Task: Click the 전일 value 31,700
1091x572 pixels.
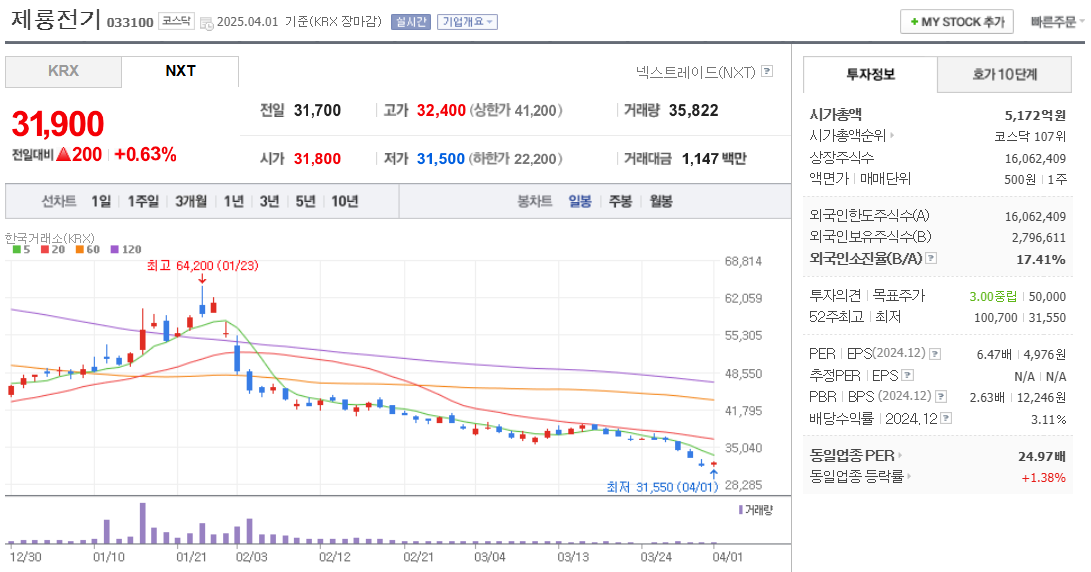Action: click(x=317, y=111)
